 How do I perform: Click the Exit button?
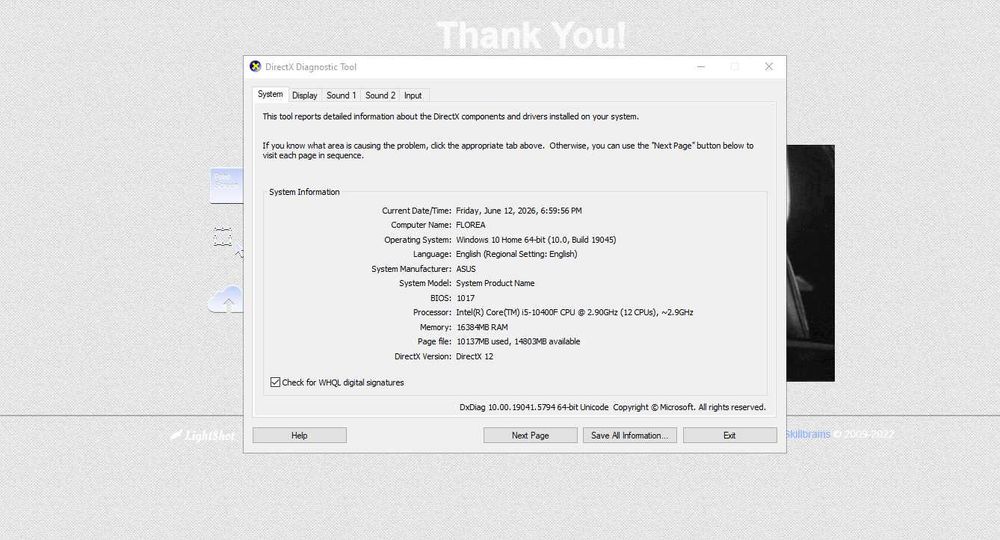tap(730, 435)
